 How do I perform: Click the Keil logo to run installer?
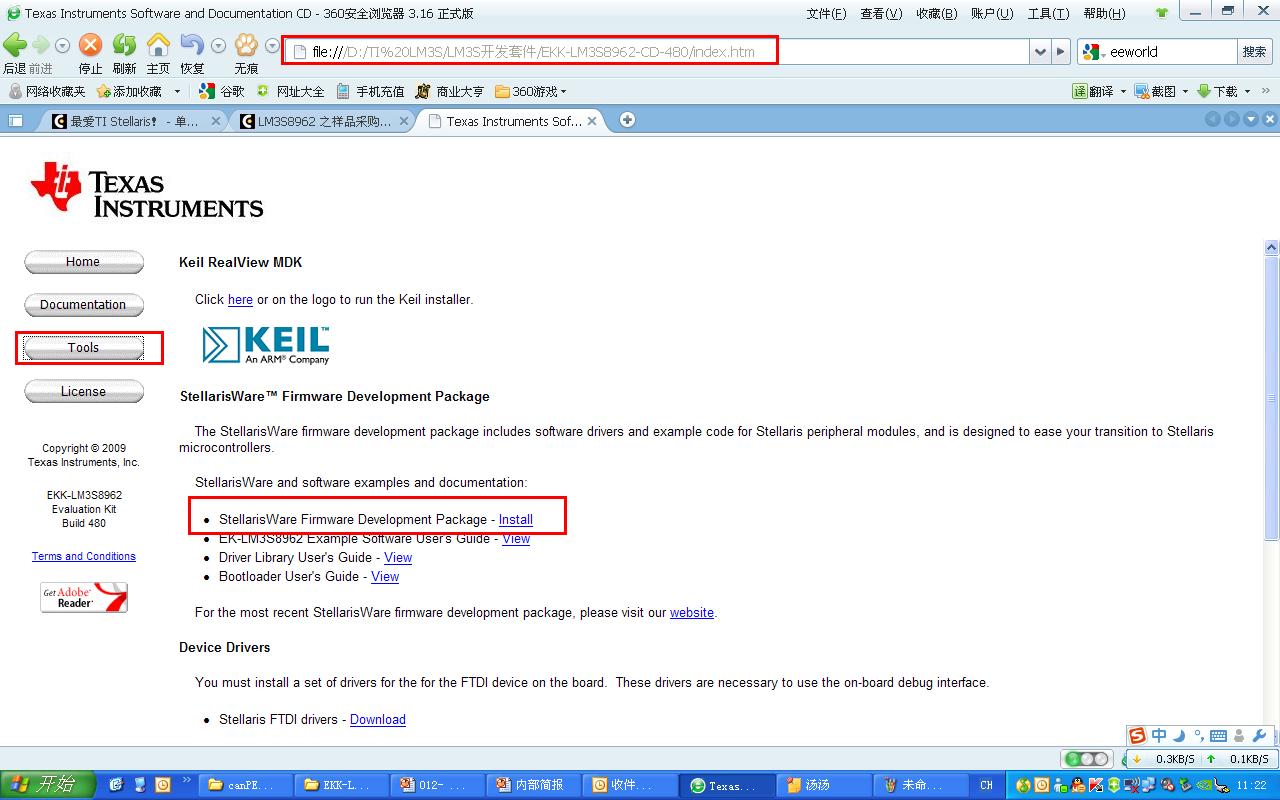tap(265, 345)
